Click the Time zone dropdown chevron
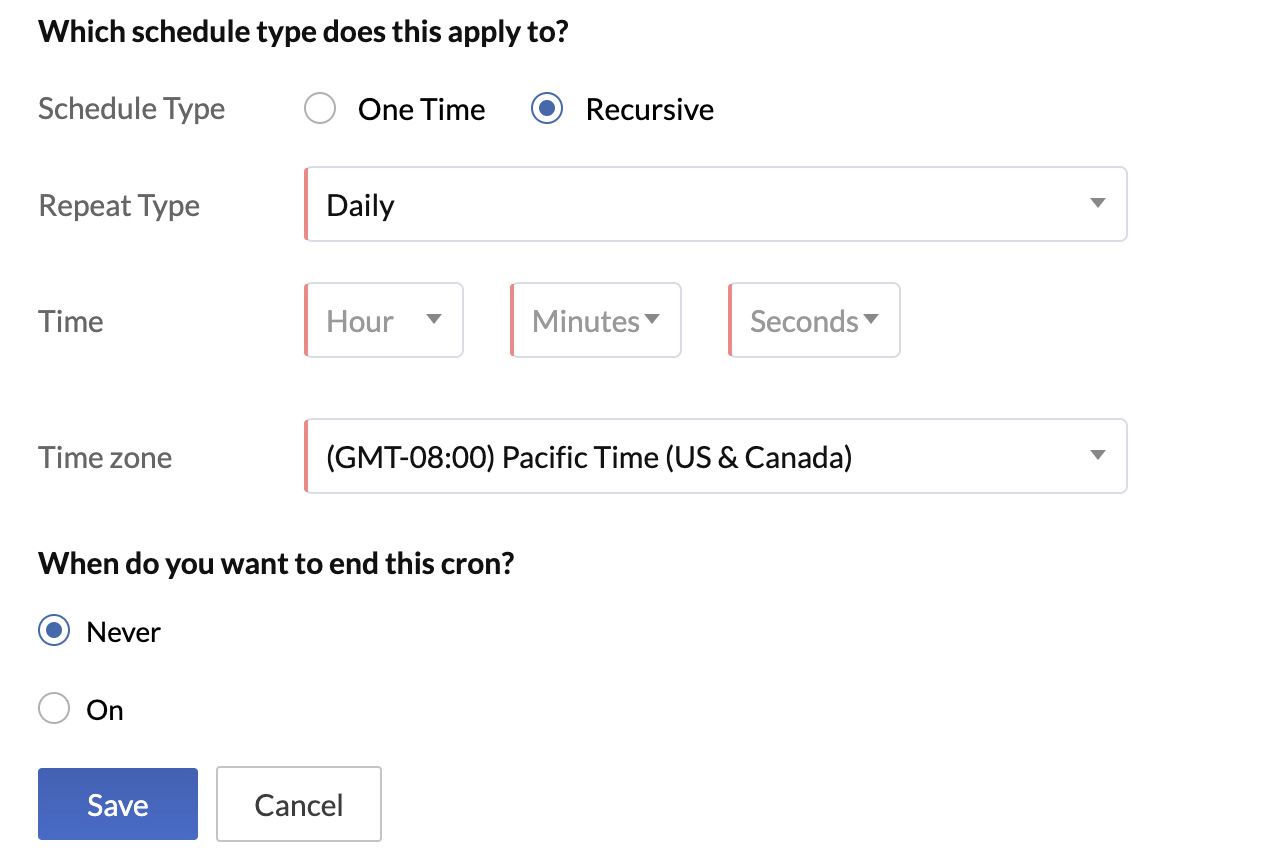Screen dimensions: 1278x858 1097,456
